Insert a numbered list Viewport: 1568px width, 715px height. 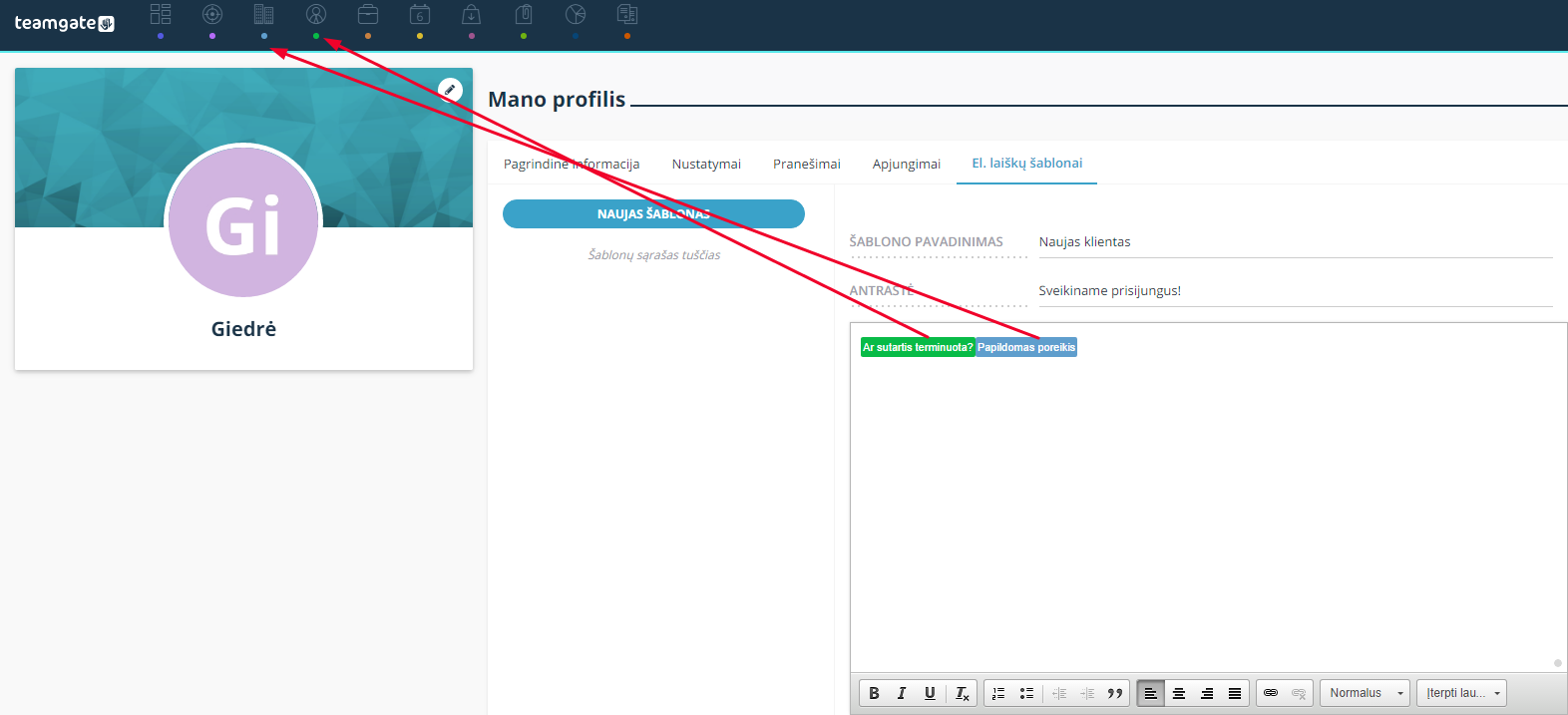pos(998,693)
